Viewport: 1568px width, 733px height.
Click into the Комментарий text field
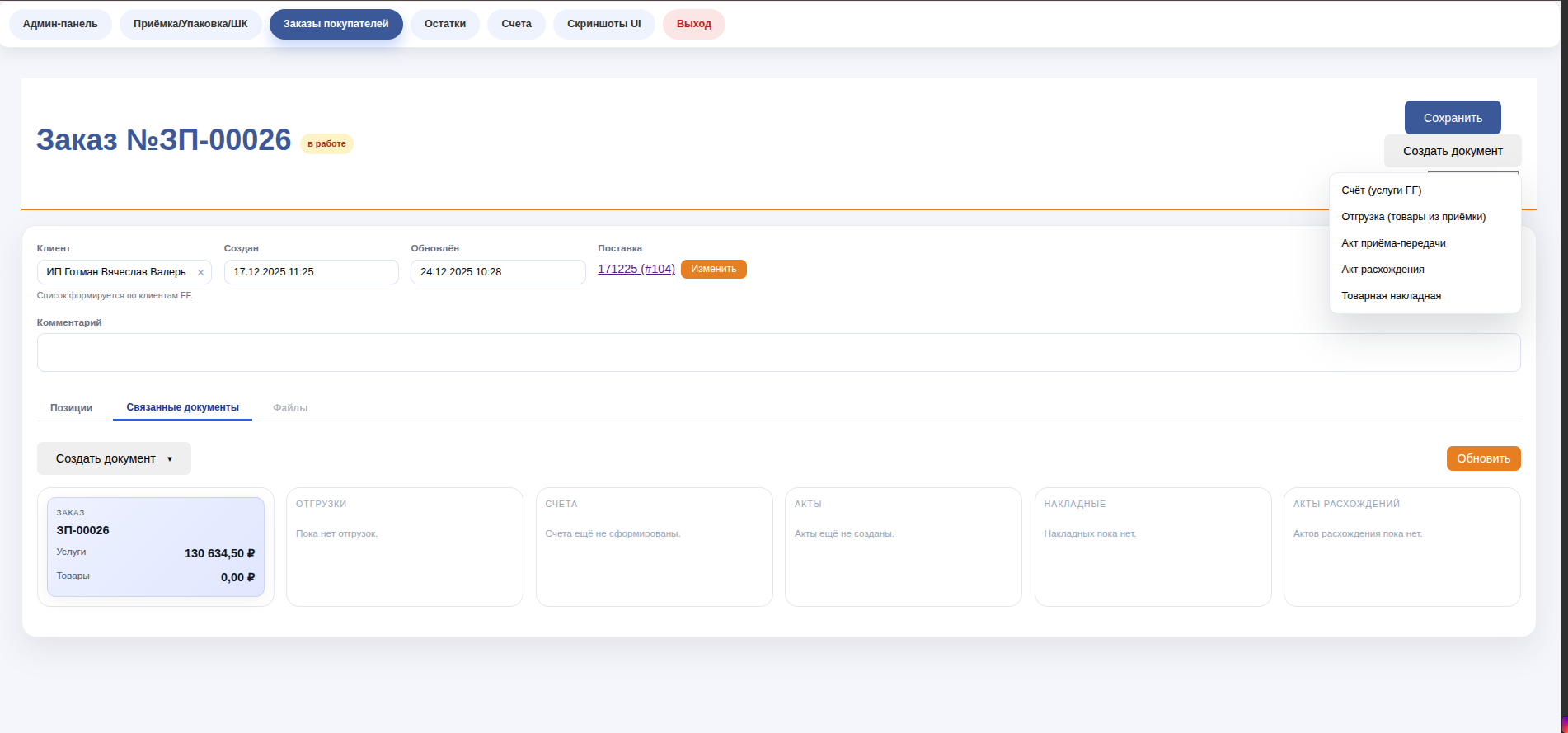pos(778,352)
